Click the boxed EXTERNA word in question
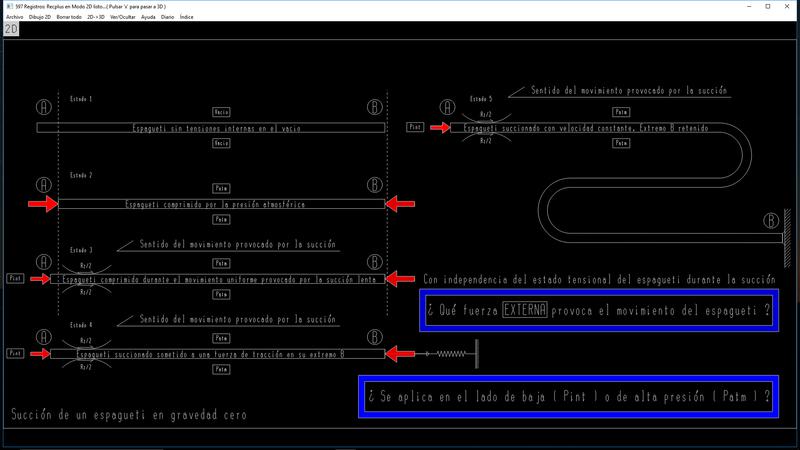 (525, 311)
